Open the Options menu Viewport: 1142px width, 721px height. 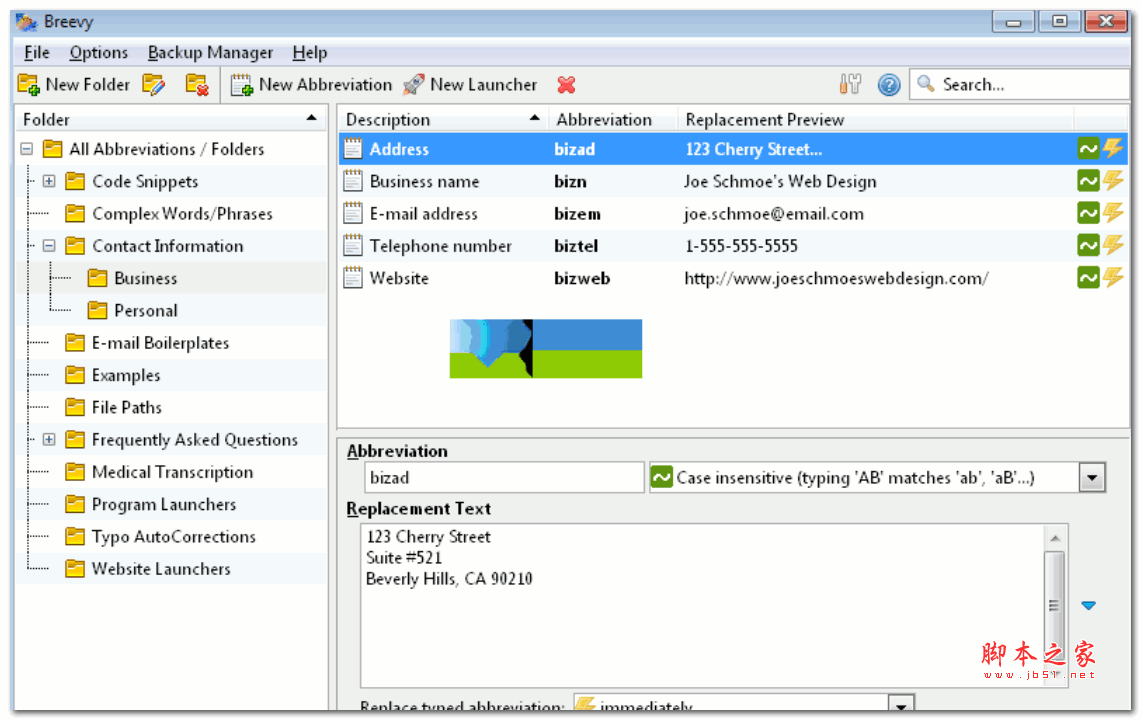point(98,52)
